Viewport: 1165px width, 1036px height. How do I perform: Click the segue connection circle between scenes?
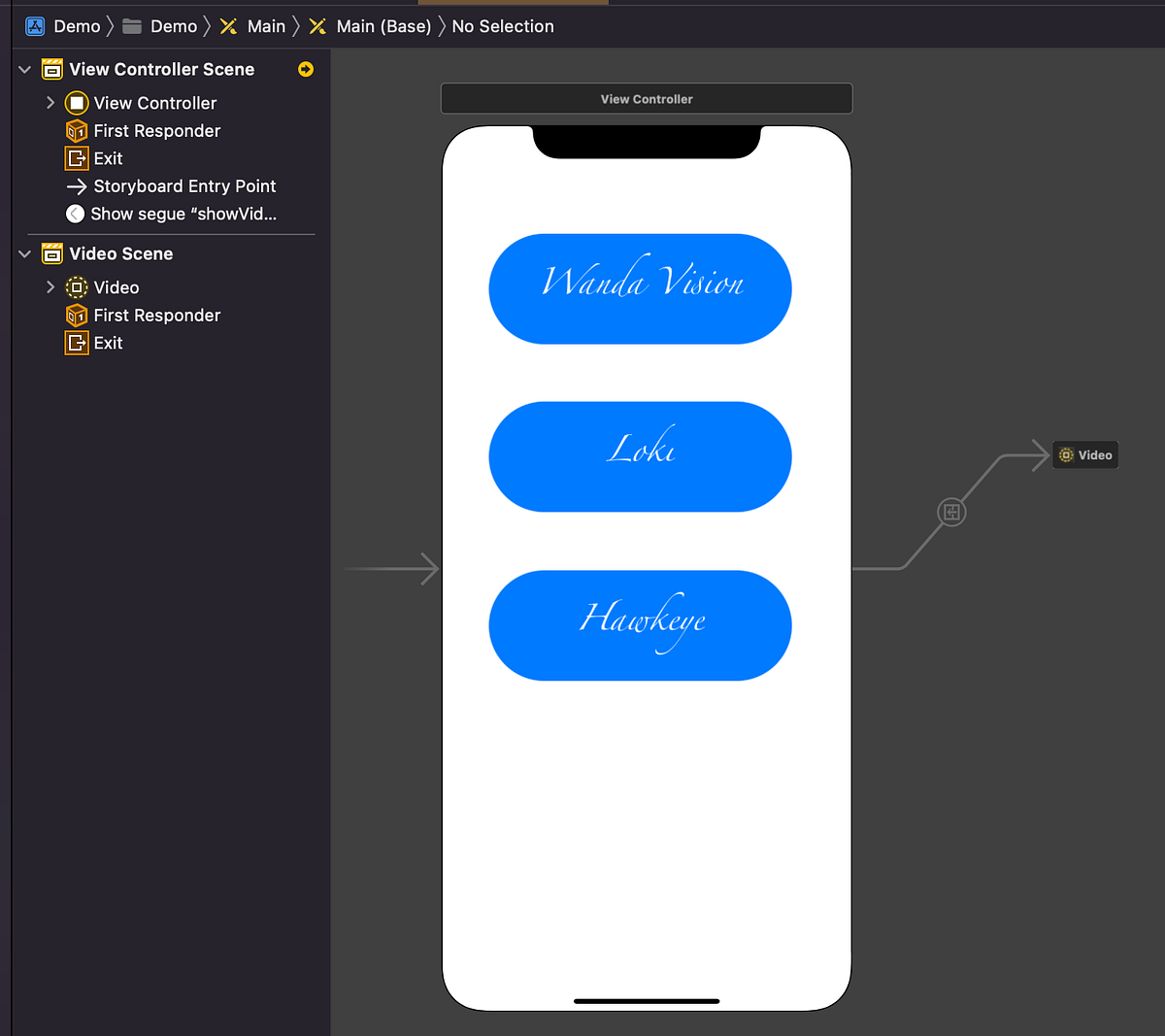pos(951,512)
